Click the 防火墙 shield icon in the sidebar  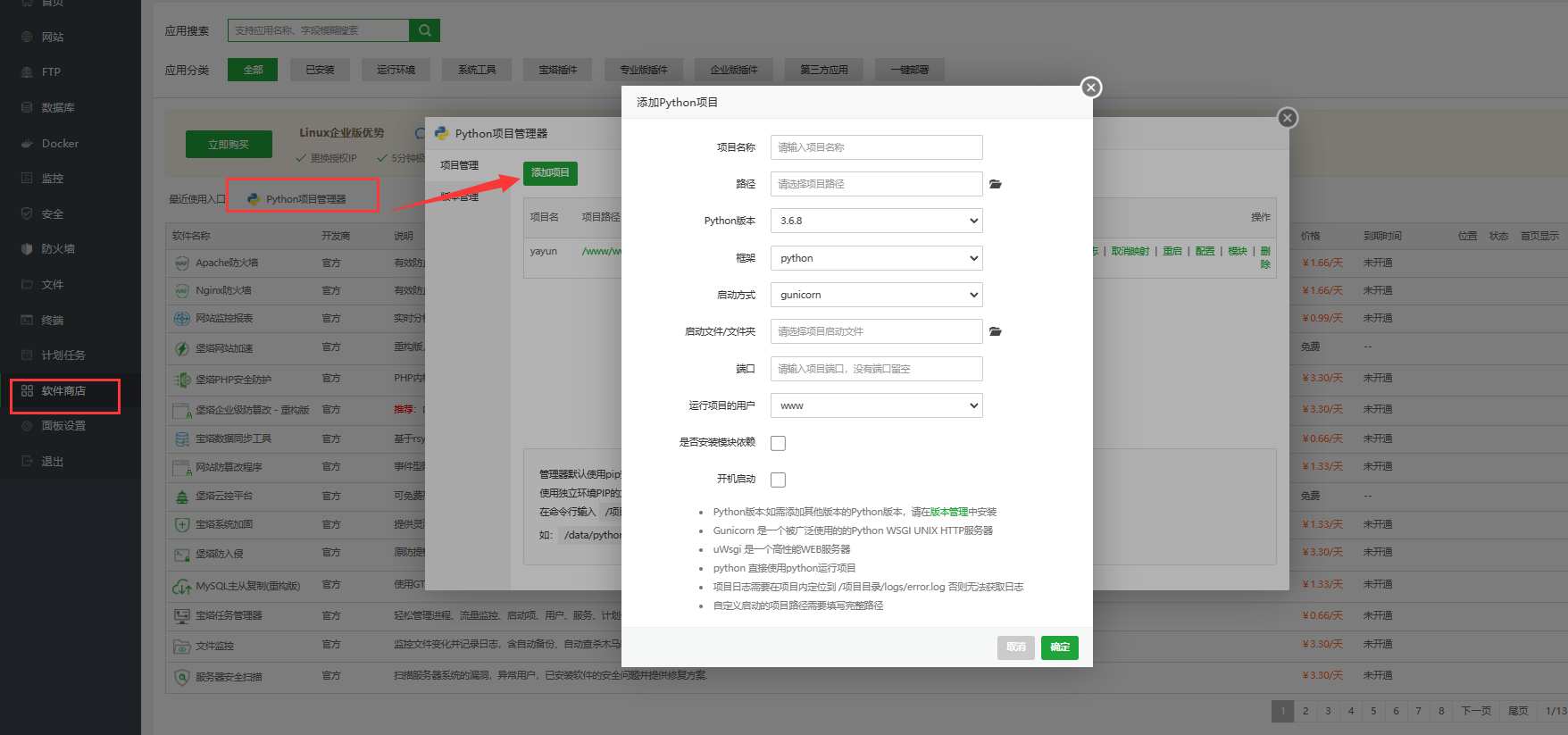tap(27, 249)
